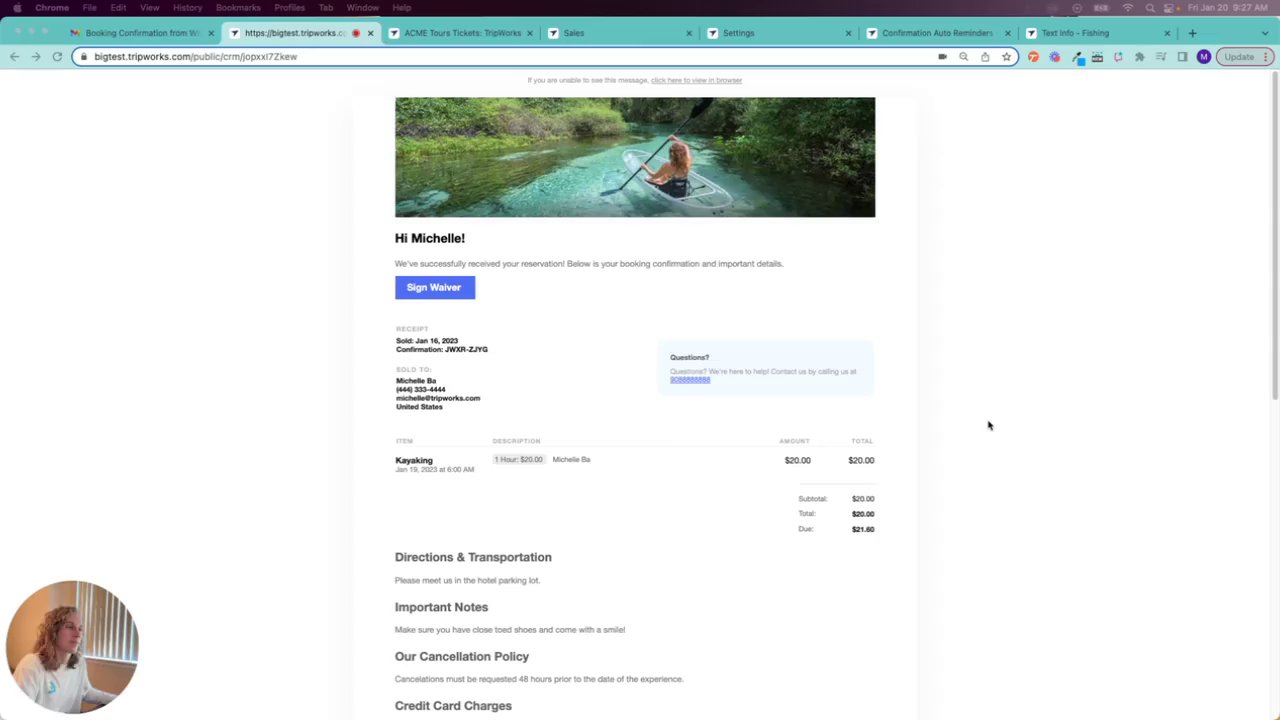Click the Due amount $21.60
Screen dimensions: 1280x720
pyautogui.click(x=863, y=529)
